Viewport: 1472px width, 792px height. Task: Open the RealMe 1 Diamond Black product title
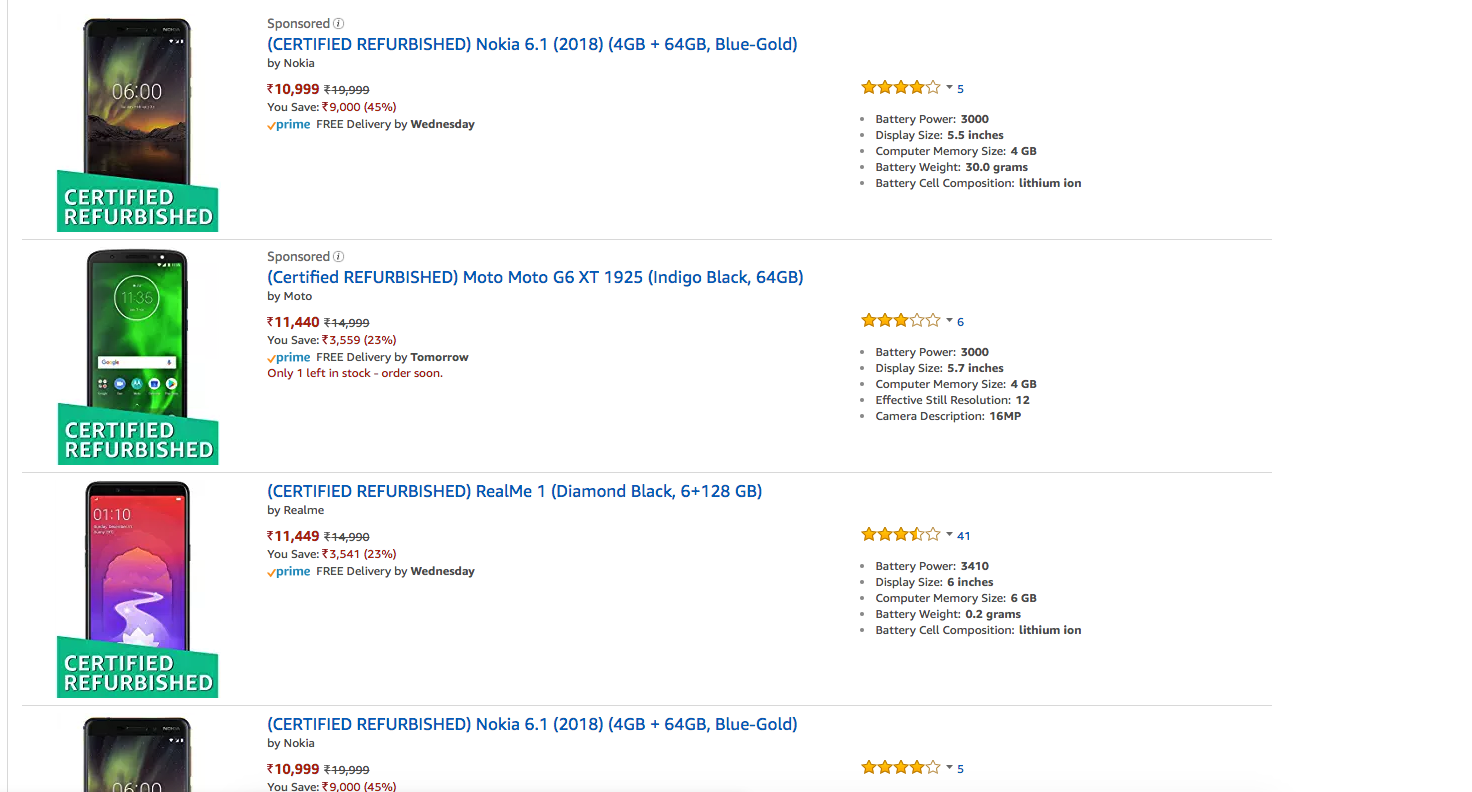[514, 491]
